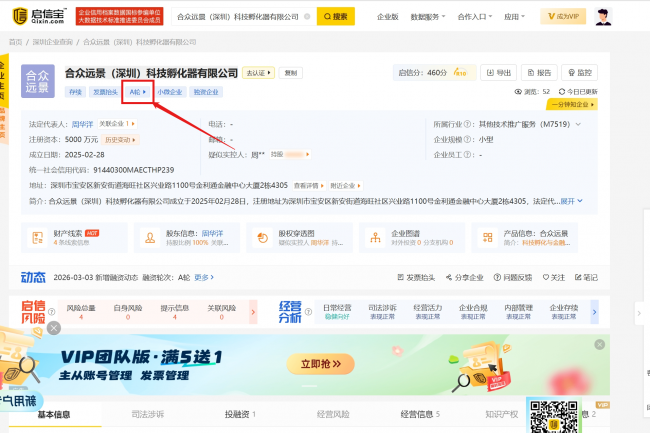
Task: Click the 监控 monitor button
Action: pyautogui.click(x=578, y=73)
